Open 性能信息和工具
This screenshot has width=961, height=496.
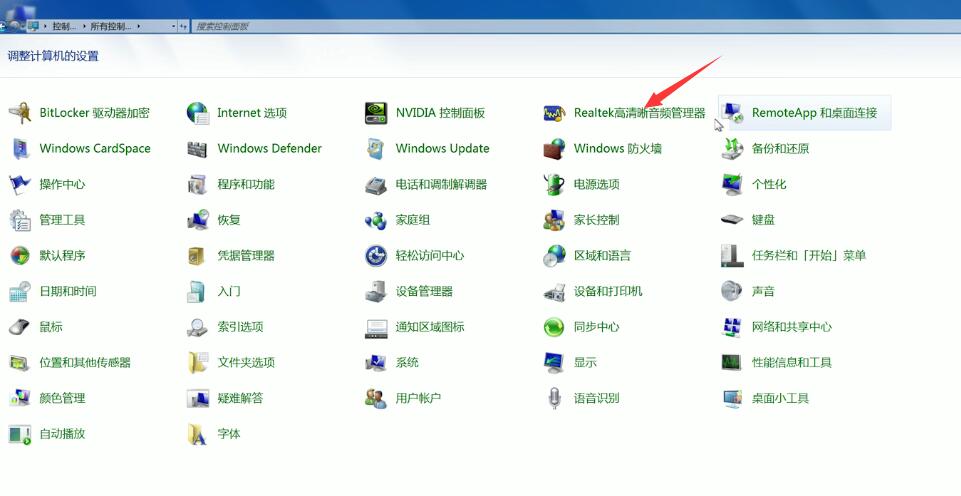pos(777,362)
